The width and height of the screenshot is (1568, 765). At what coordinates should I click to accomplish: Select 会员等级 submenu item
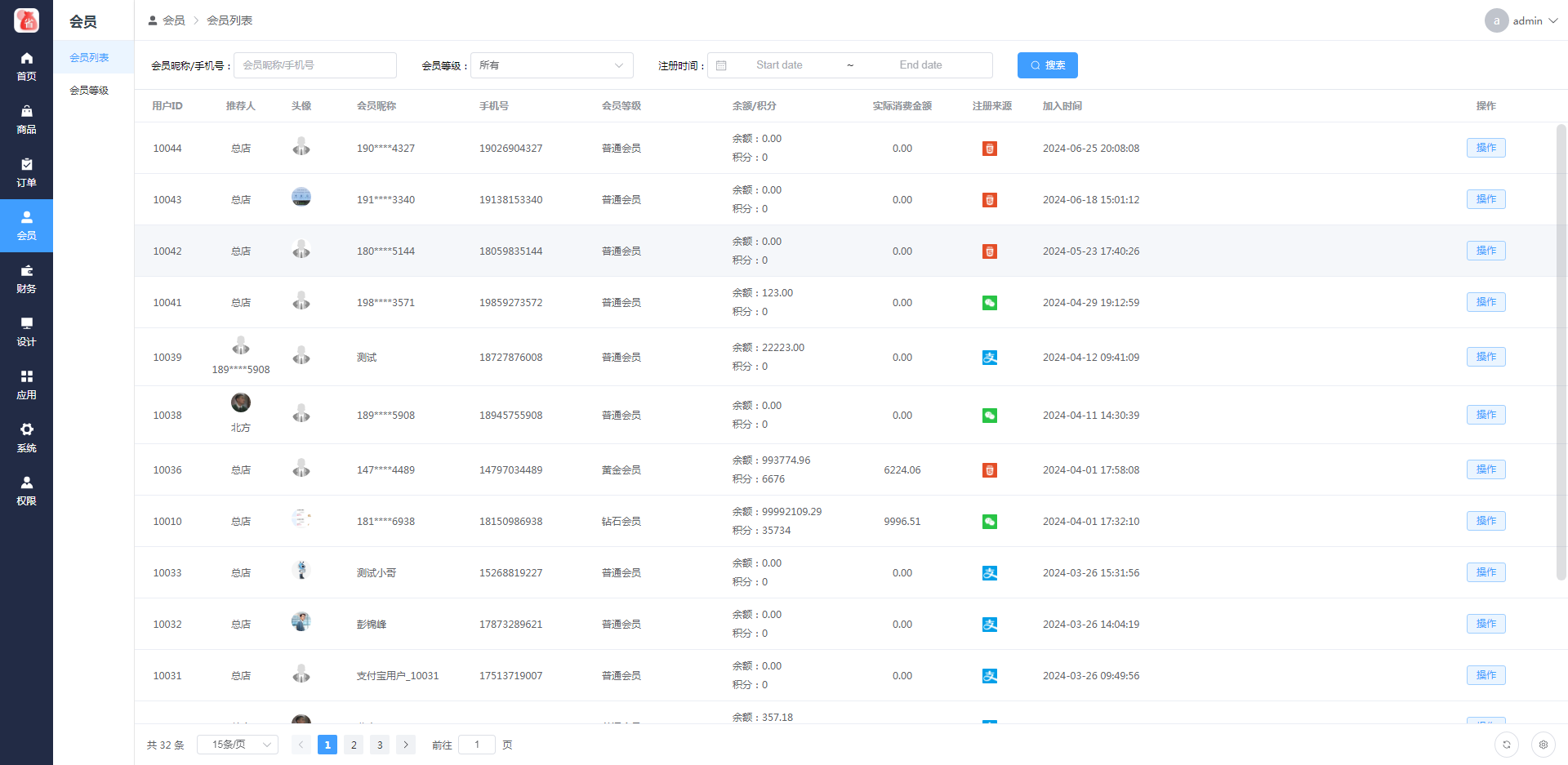tap(89, 91)
